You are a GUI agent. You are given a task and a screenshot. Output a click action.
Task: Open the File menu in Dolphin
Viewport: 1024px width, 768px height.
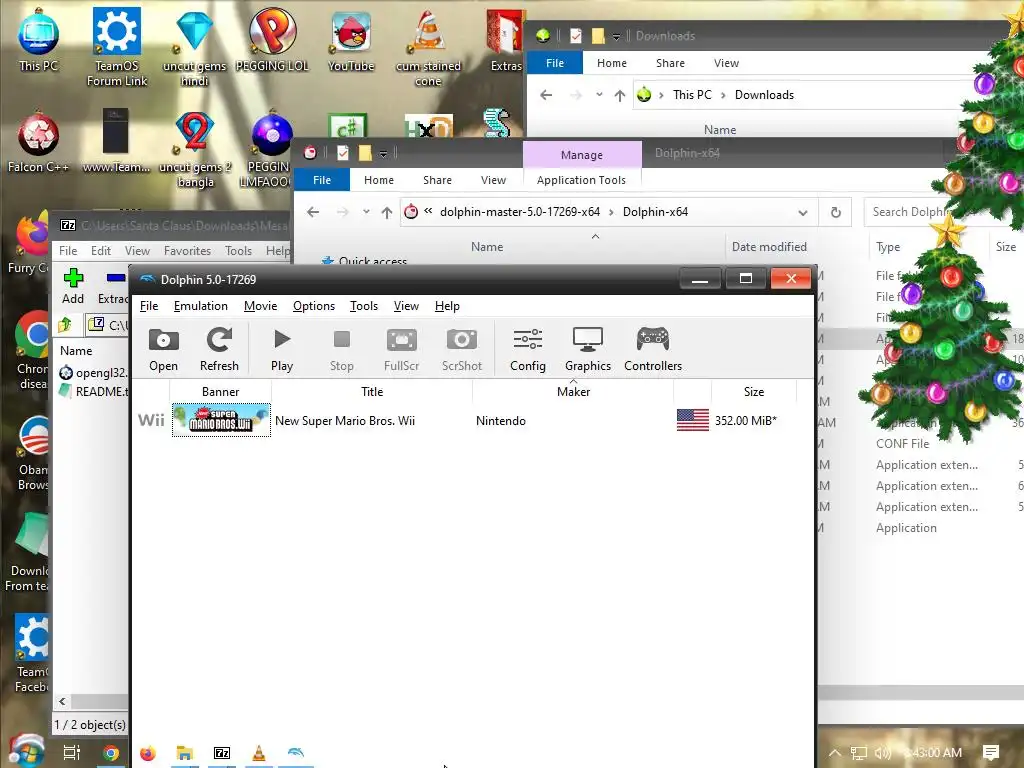click(149, 306)
